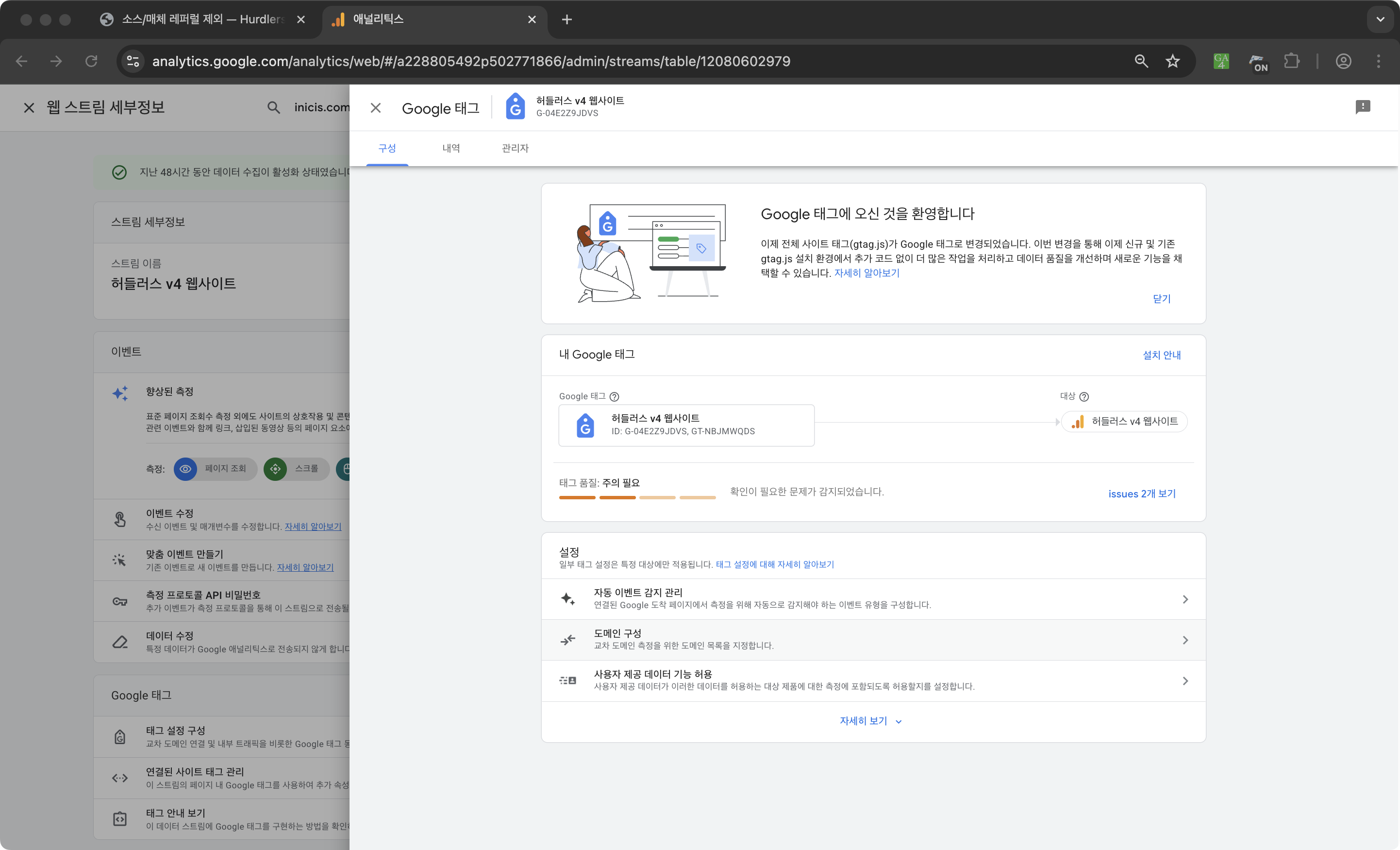
Task: Click the eye icon for 페이지 조회
Action: 185,469
